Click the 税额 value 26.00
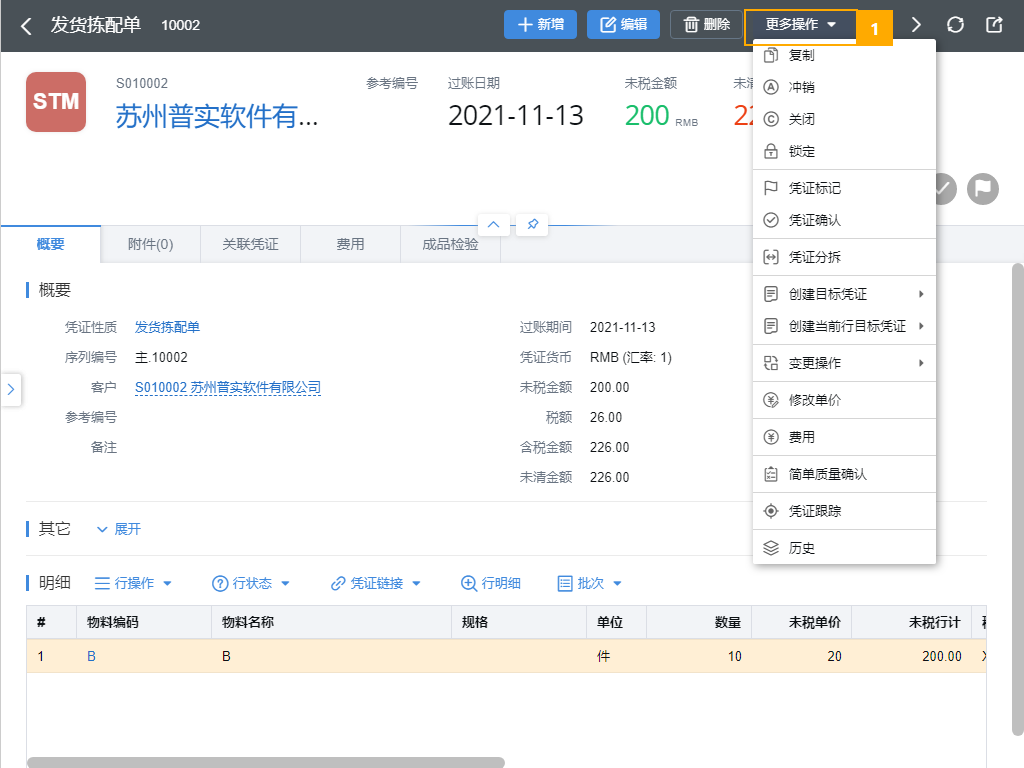This screenshot has width=1024, height=768. coord(606,418)
